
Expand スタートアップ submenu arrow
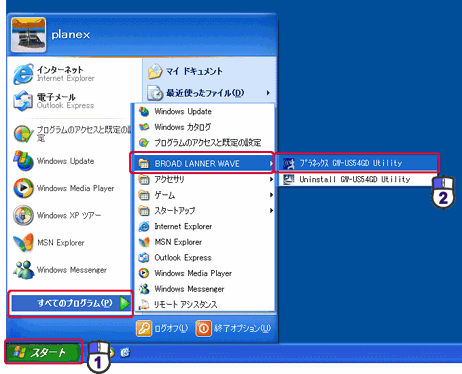coord(271,211)
